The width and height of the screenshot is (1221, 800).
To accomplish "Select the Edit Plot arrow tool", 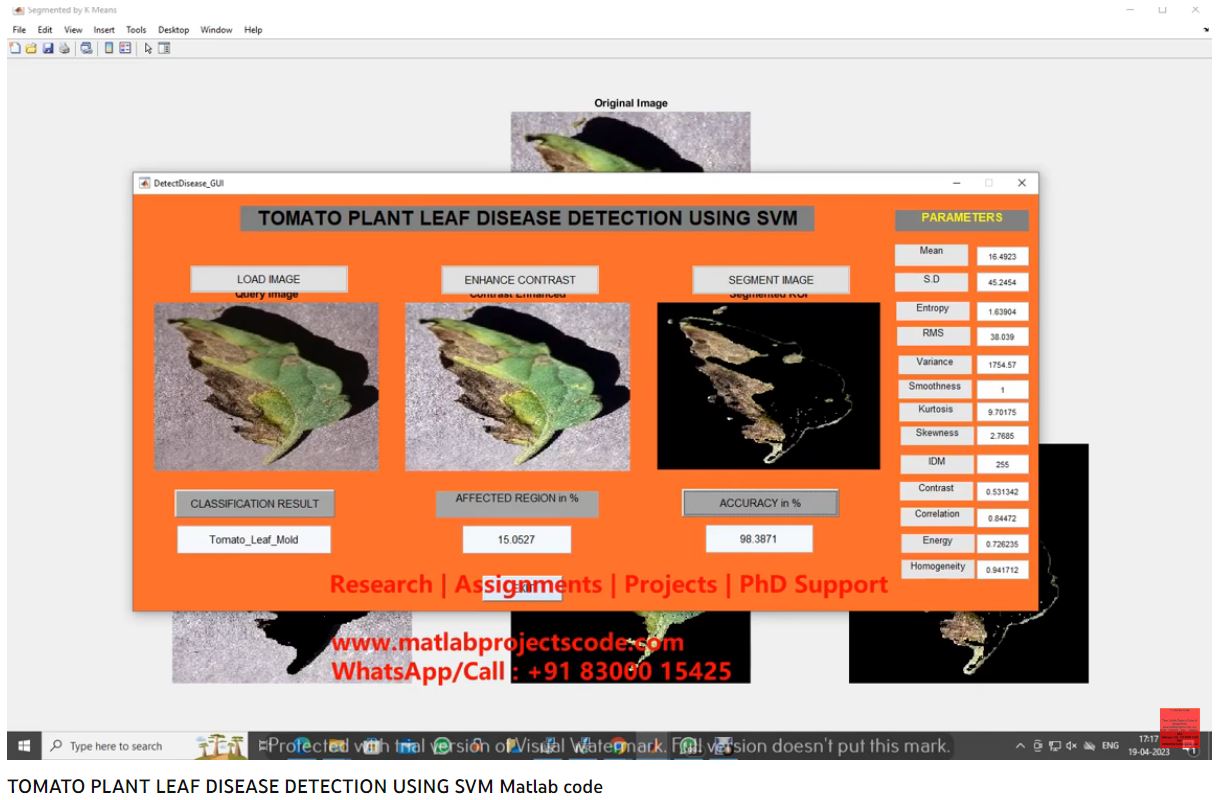I will click(x=149, y=47).
